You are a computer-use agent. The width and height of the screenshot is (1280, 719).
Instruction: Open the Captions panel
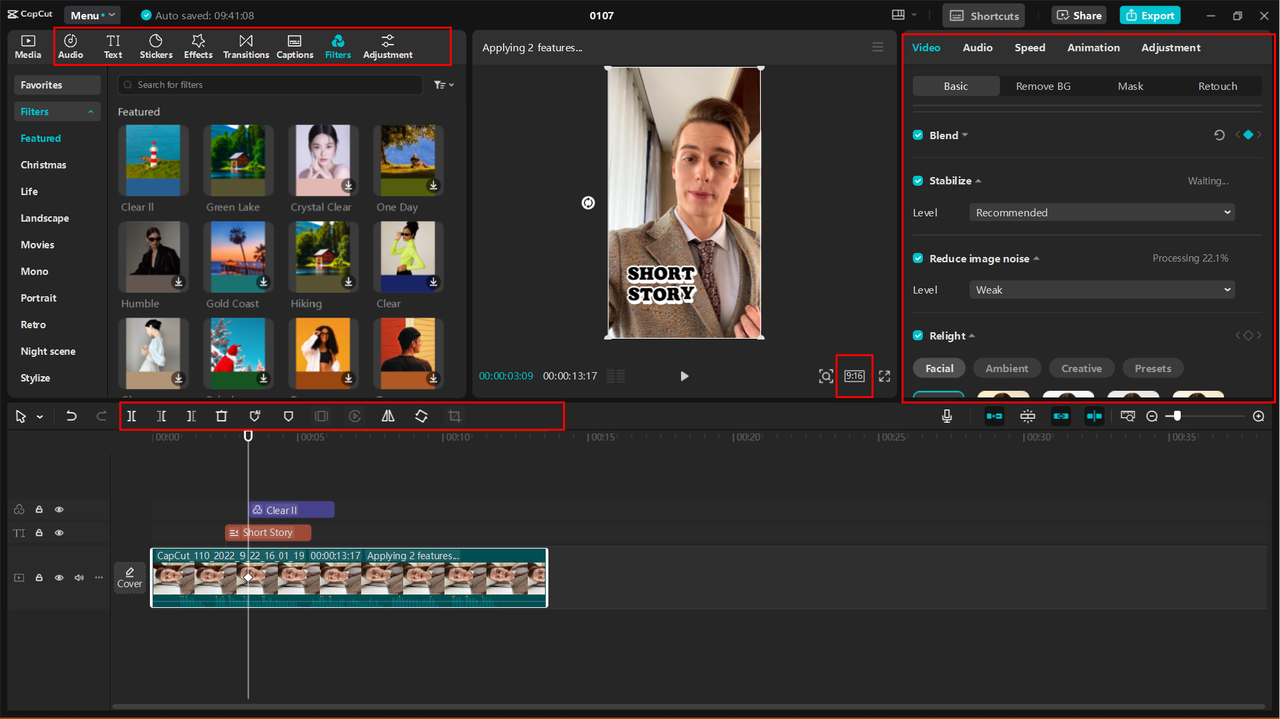point(294,46)
